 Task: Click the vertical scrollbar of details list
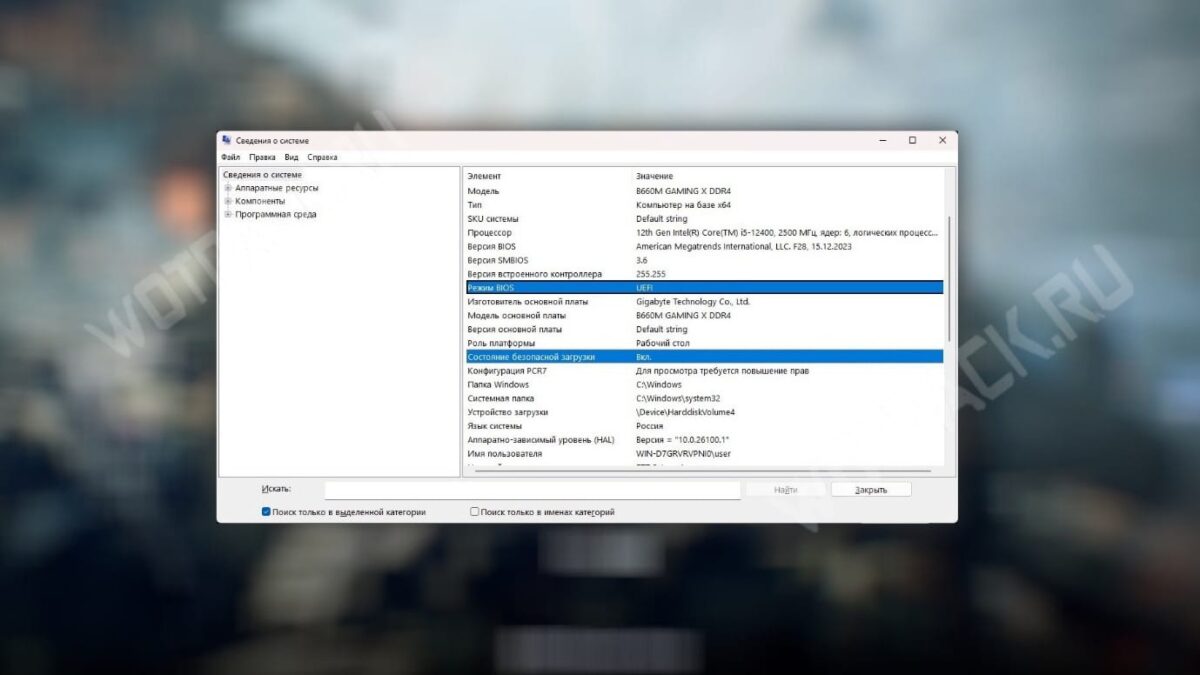coord(949,320)
